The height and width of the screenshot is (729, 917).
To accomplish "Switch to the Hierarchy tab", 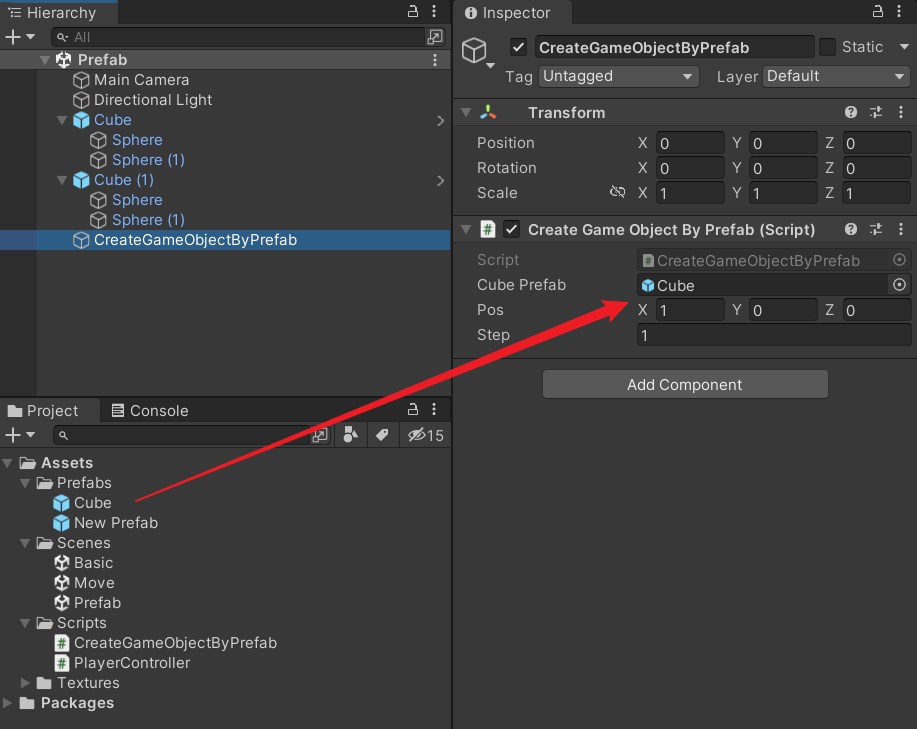I will tap(58, 13).
